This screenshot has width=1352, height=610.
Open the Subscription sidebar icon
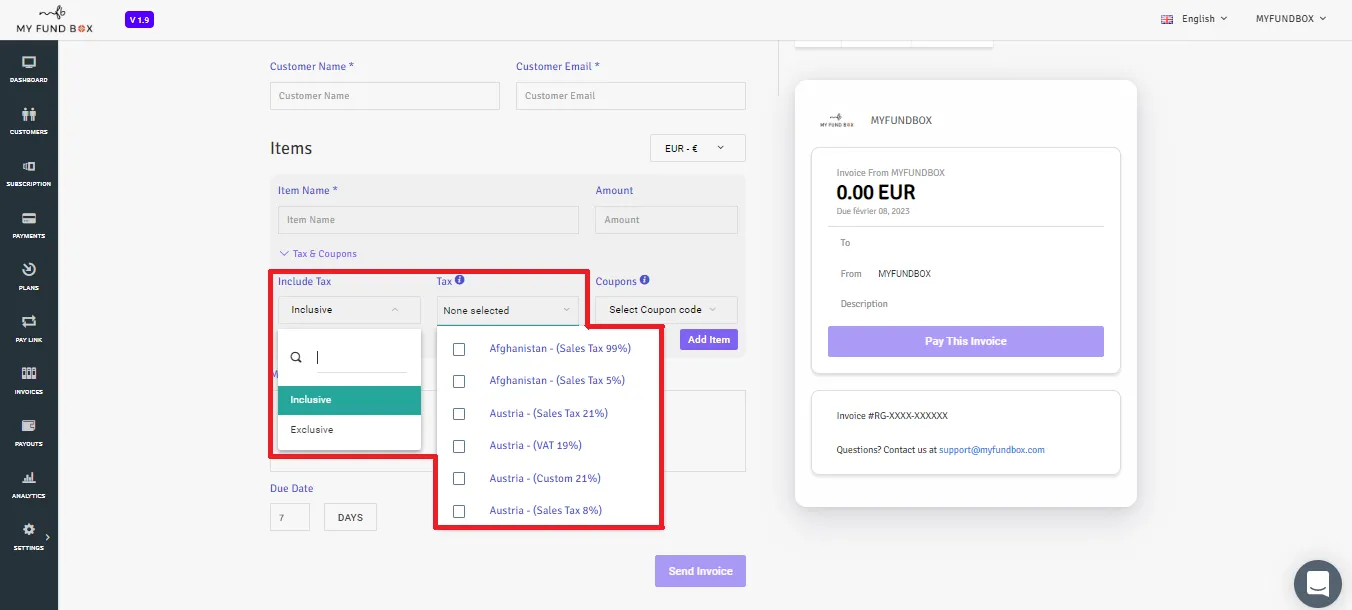[29, 166]
